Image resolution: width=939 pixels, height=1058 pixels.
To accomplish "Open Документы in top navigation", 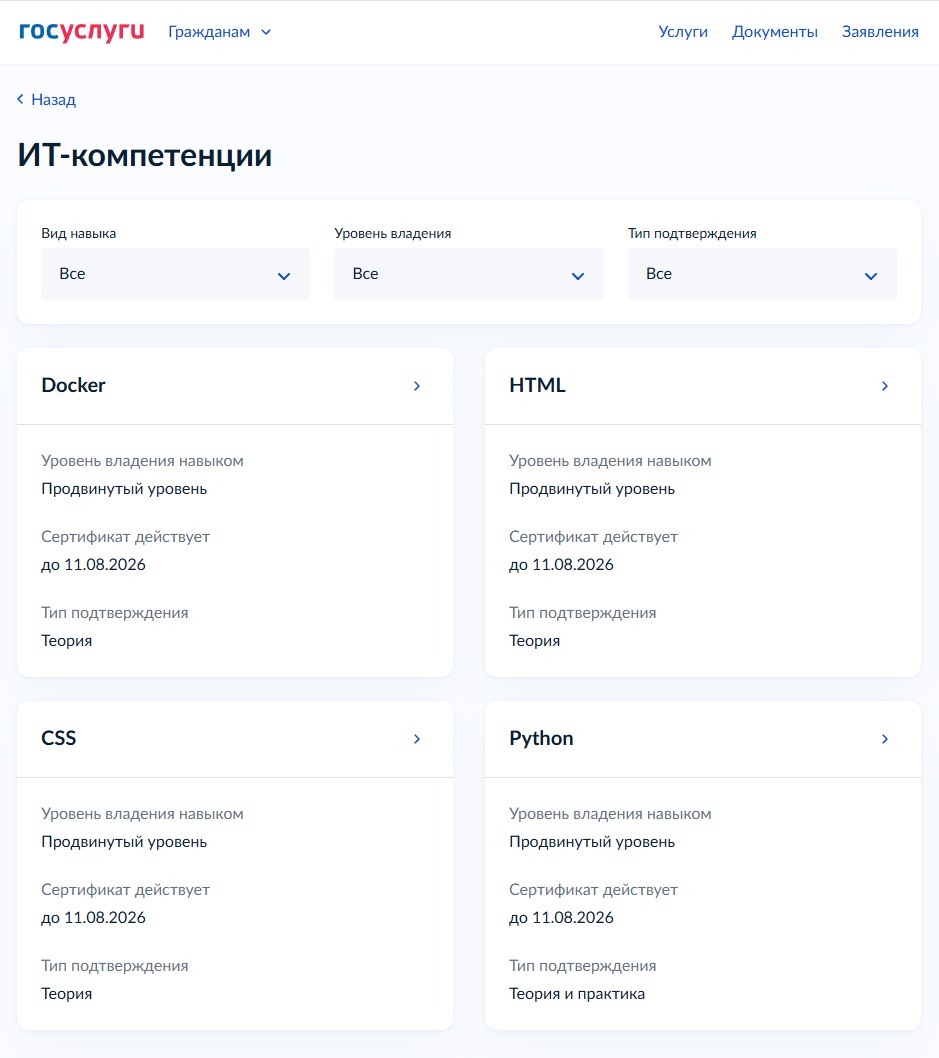I will click(775, 32).
